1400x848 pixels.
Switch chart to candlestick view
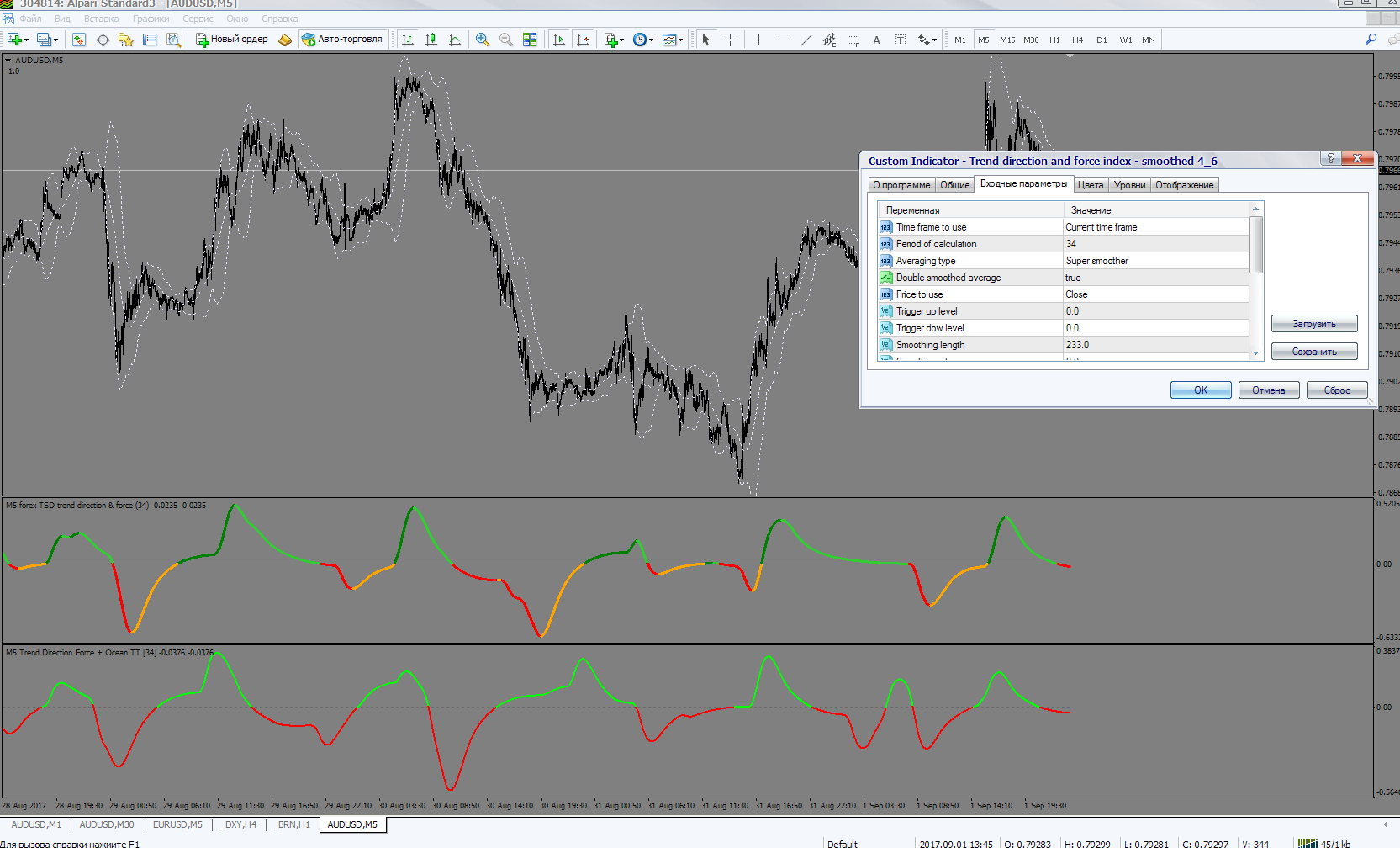431,40
